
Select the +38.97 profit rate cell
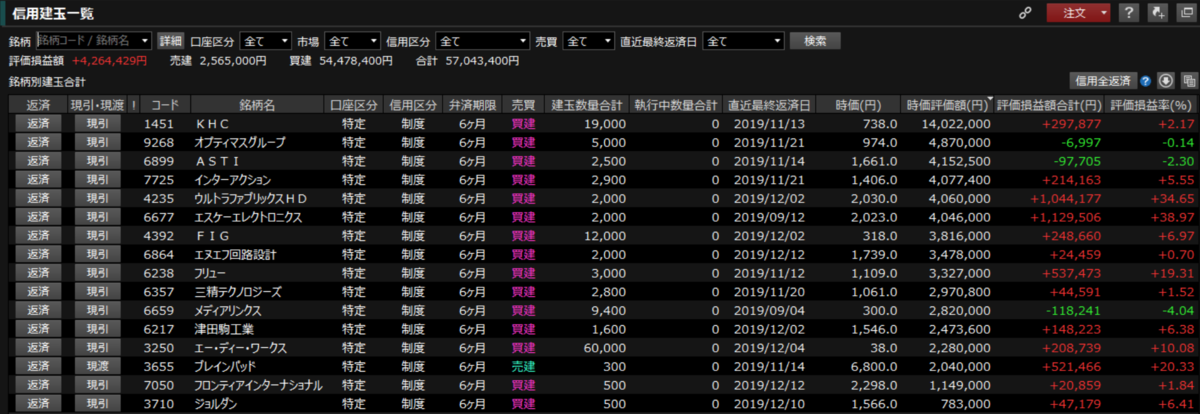tap(1172, 217)
